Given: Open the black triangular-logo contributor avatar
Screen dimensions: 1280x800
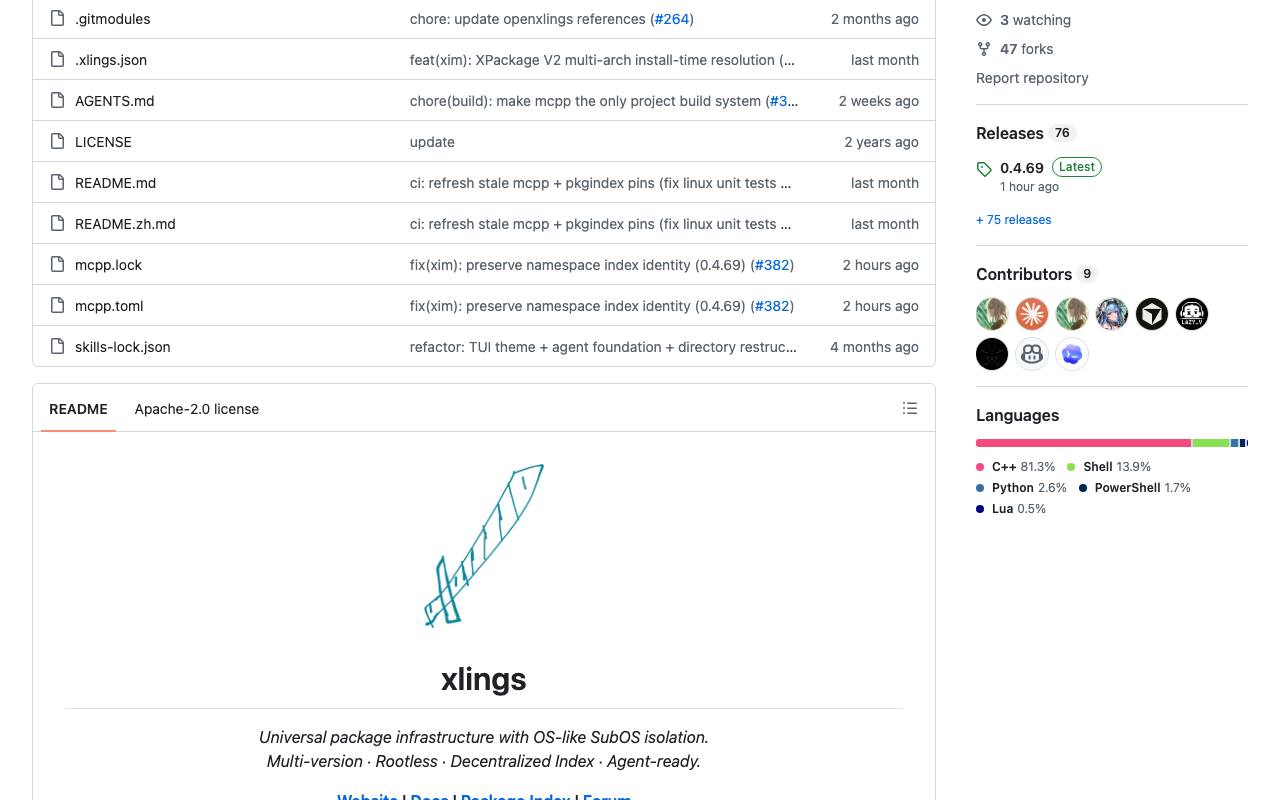Looking at the screenshot, I should 1152,314.
